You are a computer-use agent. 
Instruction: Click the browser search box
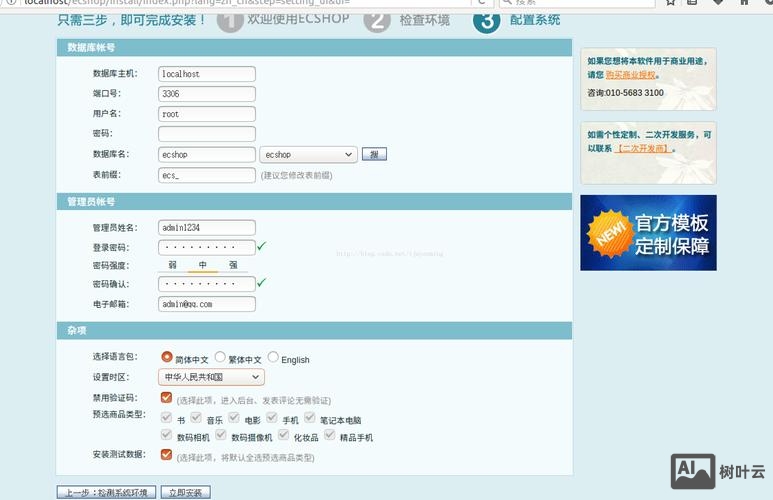point(577,3)
